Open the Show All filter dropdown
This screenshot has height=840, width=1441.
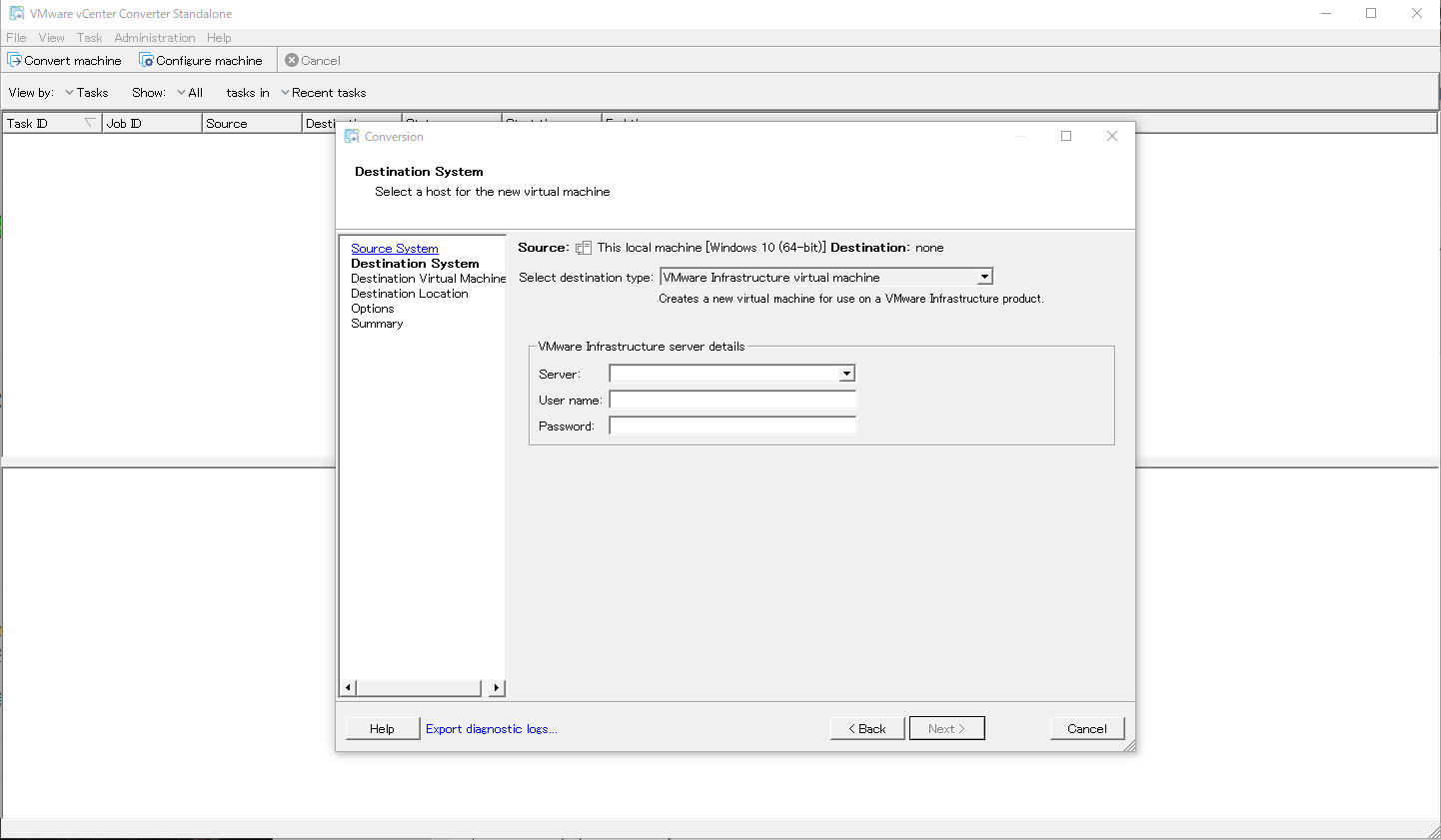point(190,93)
